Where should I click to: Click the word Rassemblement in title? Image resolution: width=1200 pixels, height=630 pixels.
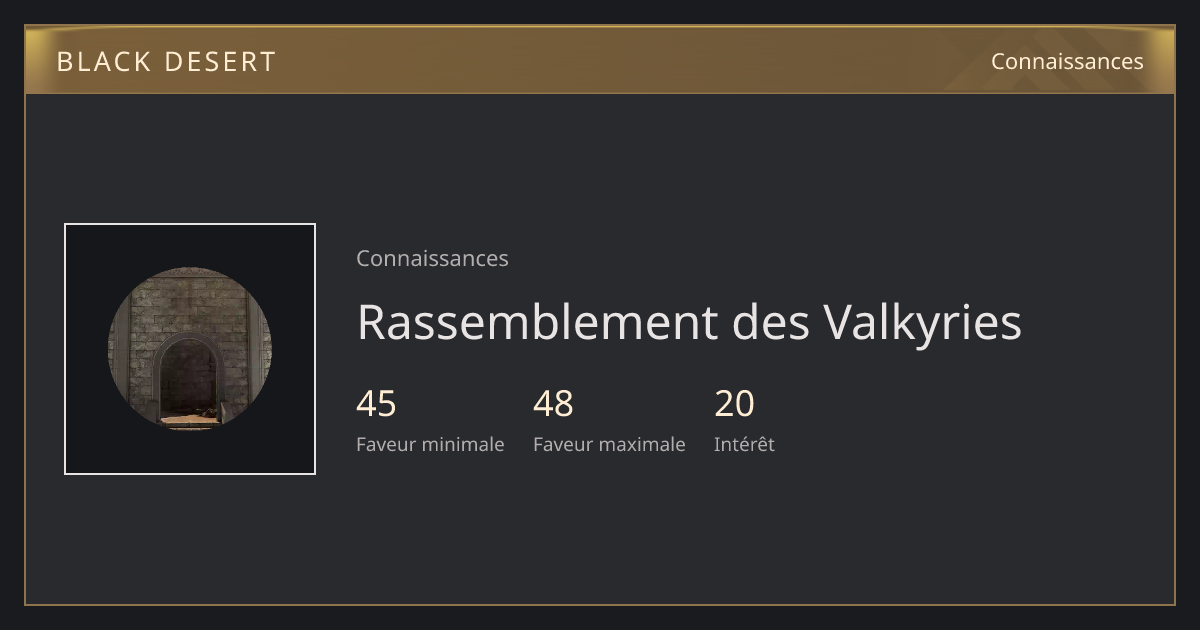(x=537, y=322)
